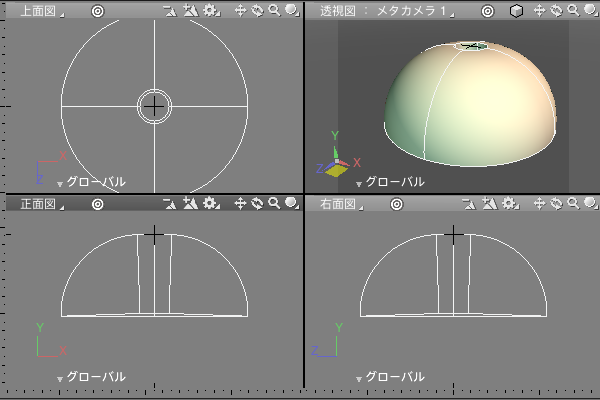Open the 上面図 view selector menu
The image size is (600, 400).
[x=41, y=11]
